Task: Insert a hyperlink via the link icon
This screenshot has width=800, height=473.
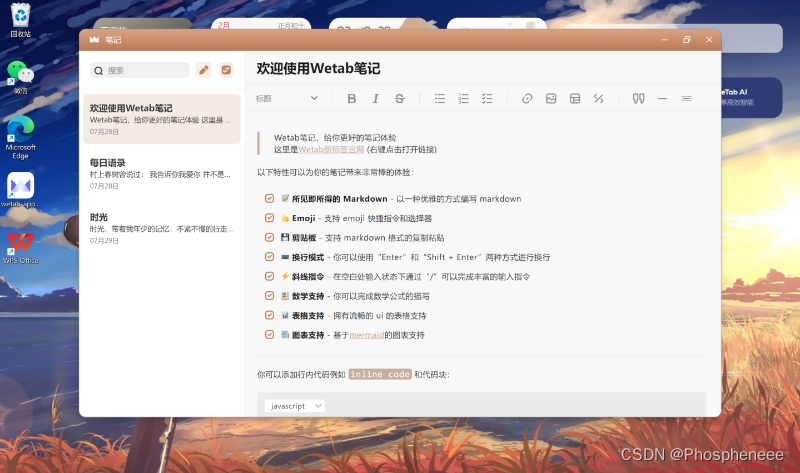Action: pos(527,98)
